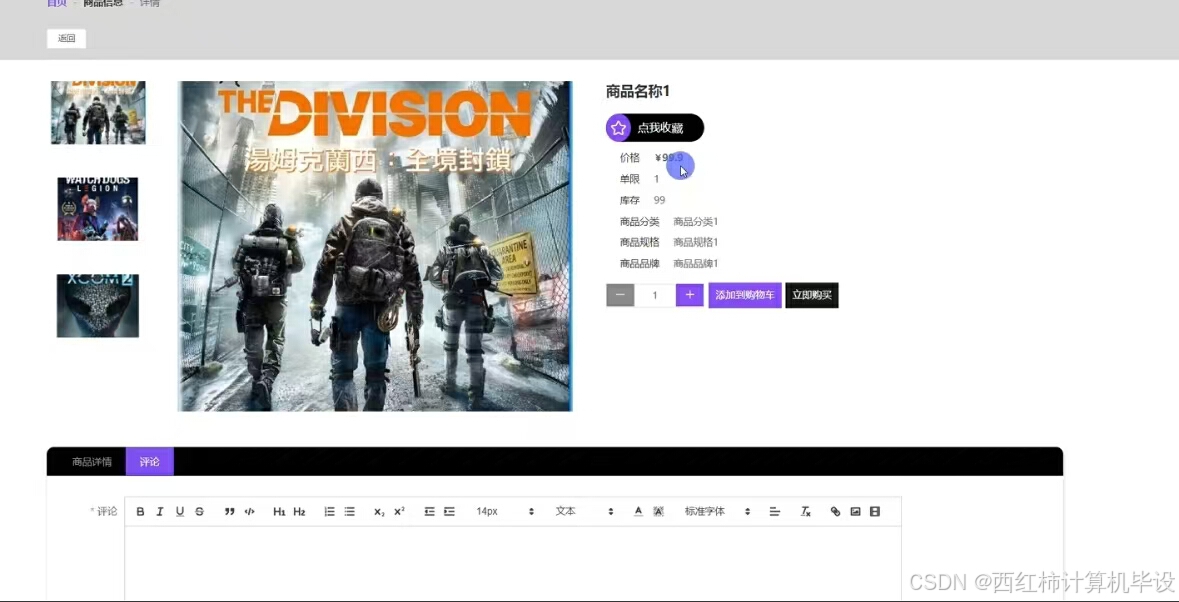This screenshot has height=602, width=1179.
Task: Insert a hyperlink in the comment
Action: (x=835, y=512)
